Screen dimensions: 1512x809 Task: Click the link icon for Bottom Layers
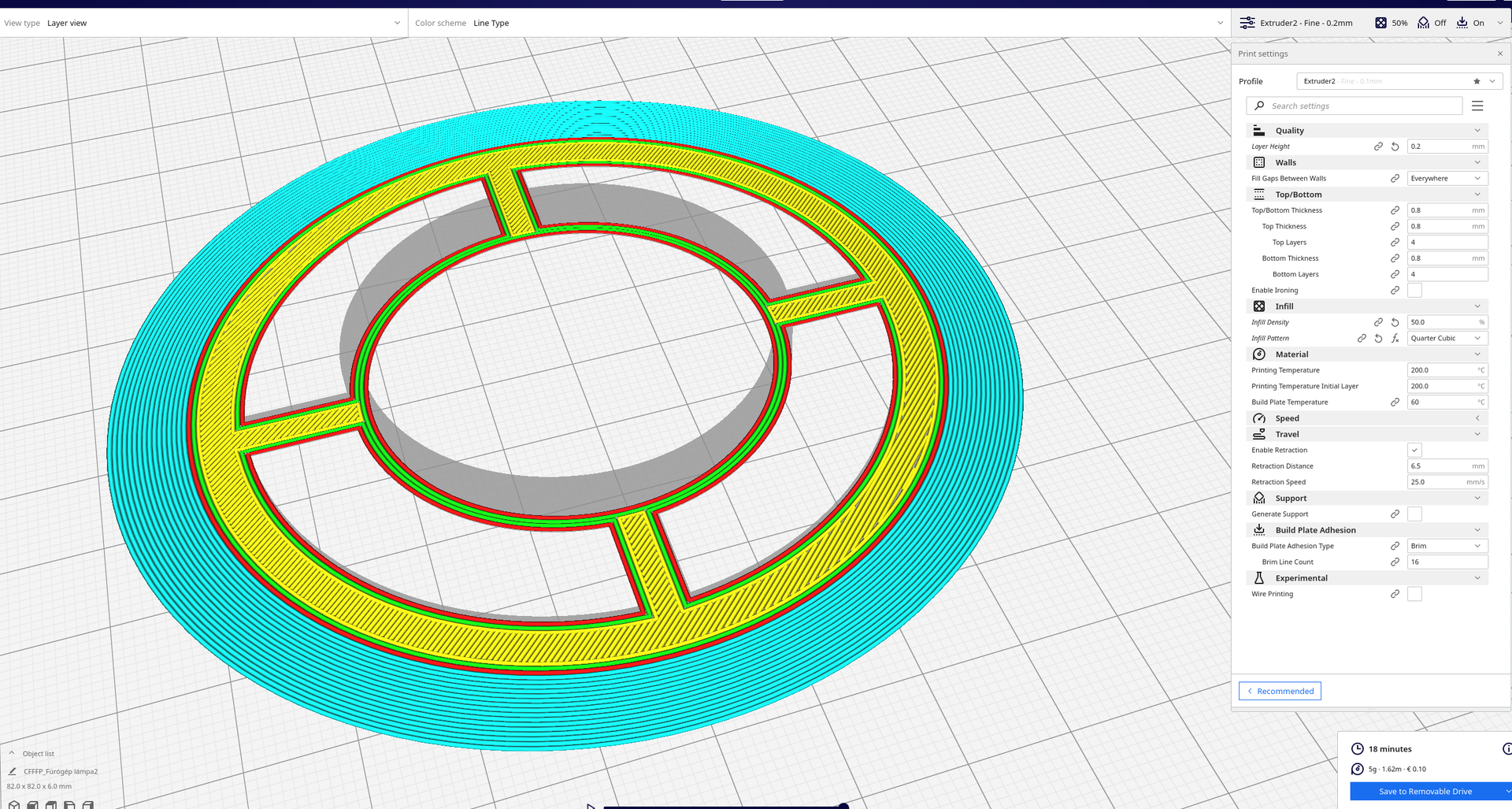point(1395,274)
